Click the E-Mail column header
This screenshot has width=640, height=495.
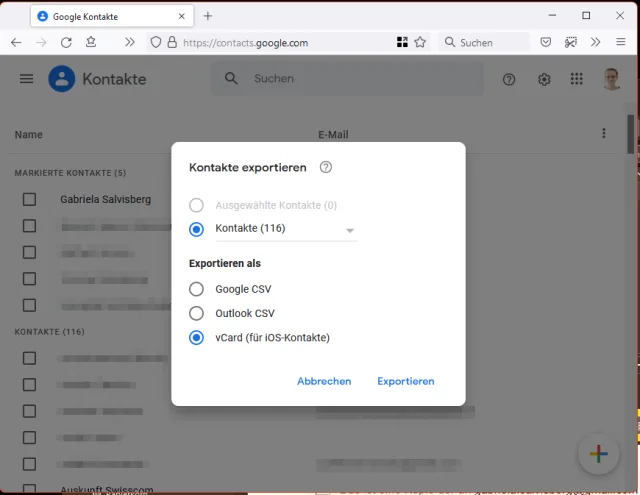click(x=333, y=135)
